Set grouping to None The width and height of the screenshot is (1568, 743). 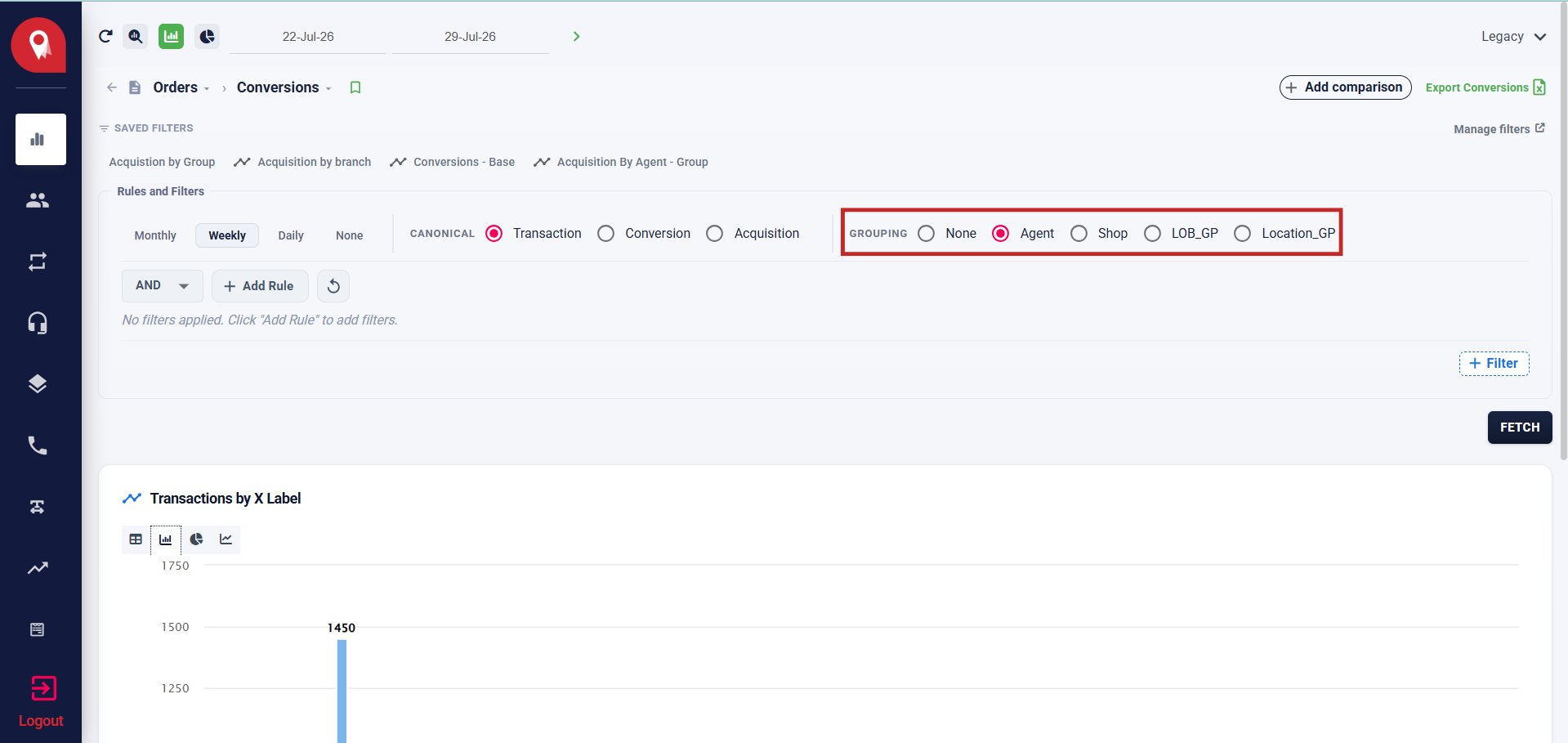point(926,234)
